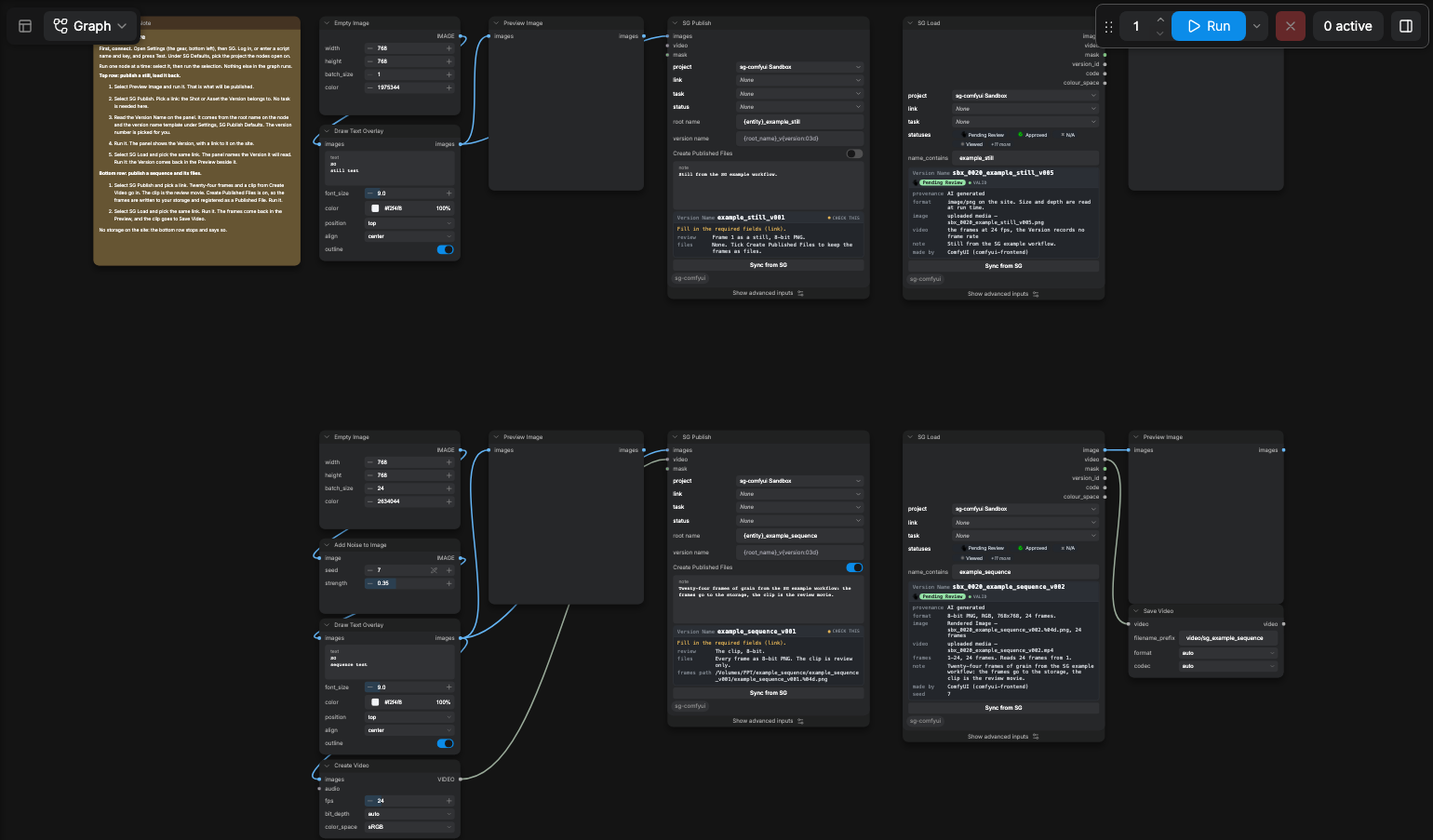
Task: Increase the run batch count arrow
Action: click(x=1159, y=20)
